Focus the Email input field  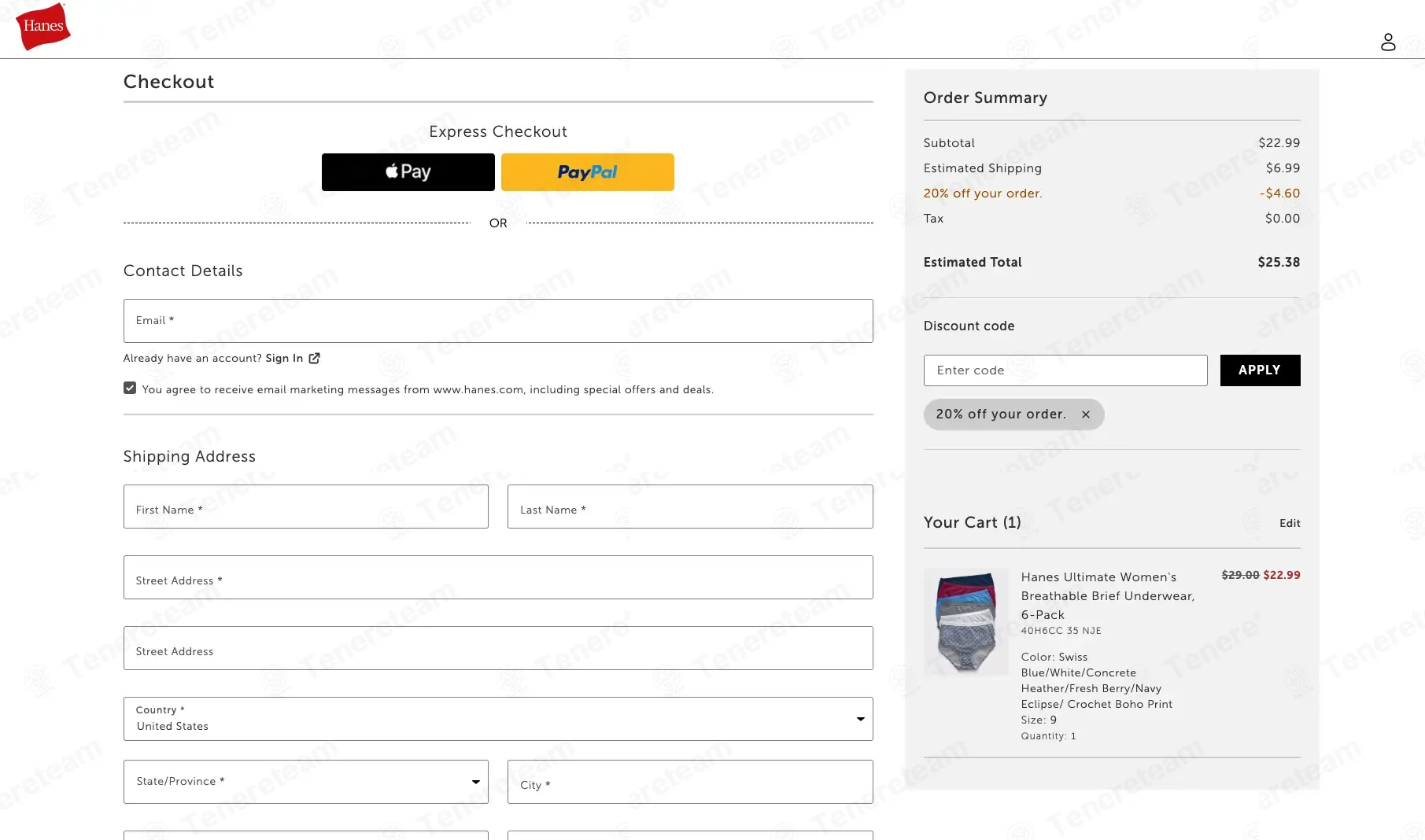(x=498, y=321)
